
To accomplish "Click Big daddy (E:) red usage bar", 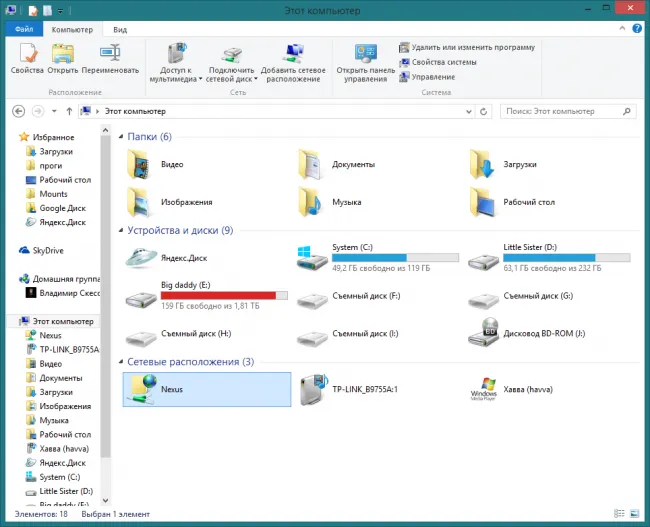I will coord(224,295).
